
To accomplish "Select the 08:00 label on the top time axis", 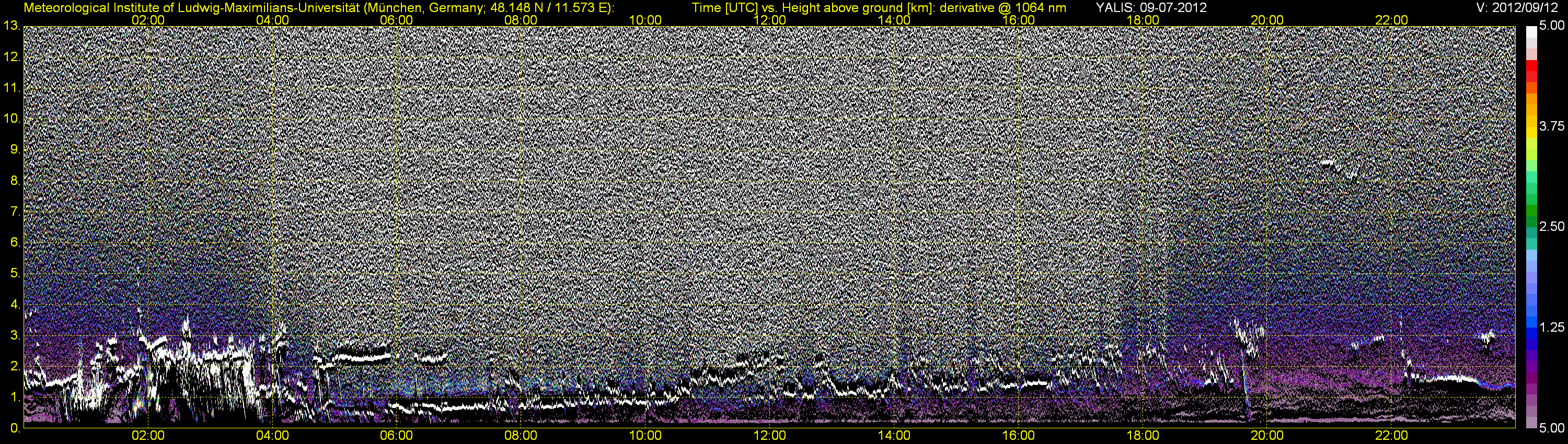I will pos(521,20).
